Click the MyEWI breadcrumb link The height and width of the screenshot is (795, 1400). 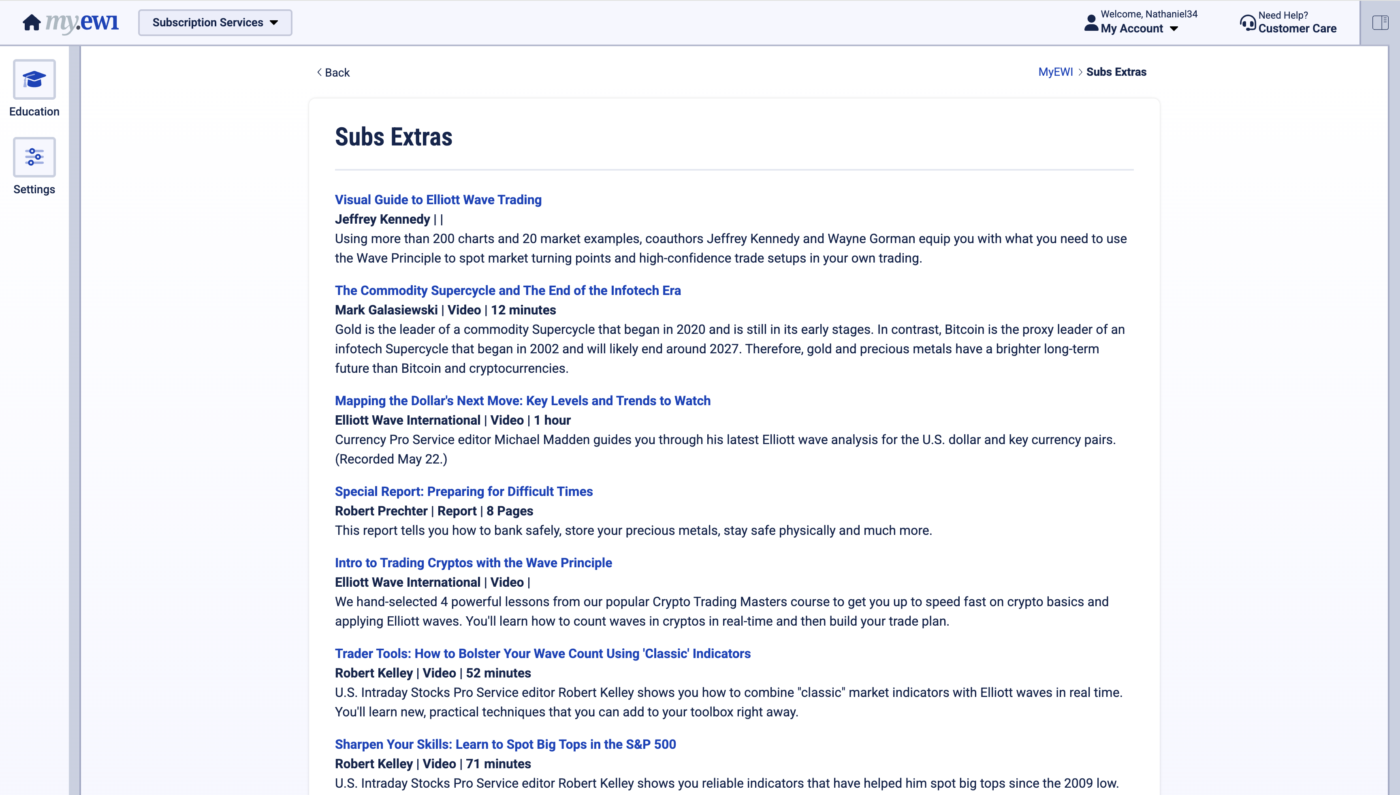click(x=1055, y=72)
